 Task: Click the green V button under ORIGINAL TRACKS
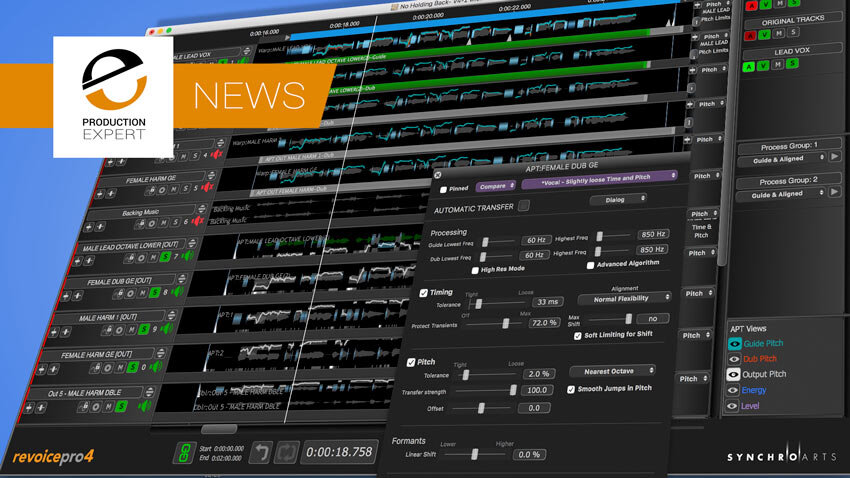tap(764, 35)
